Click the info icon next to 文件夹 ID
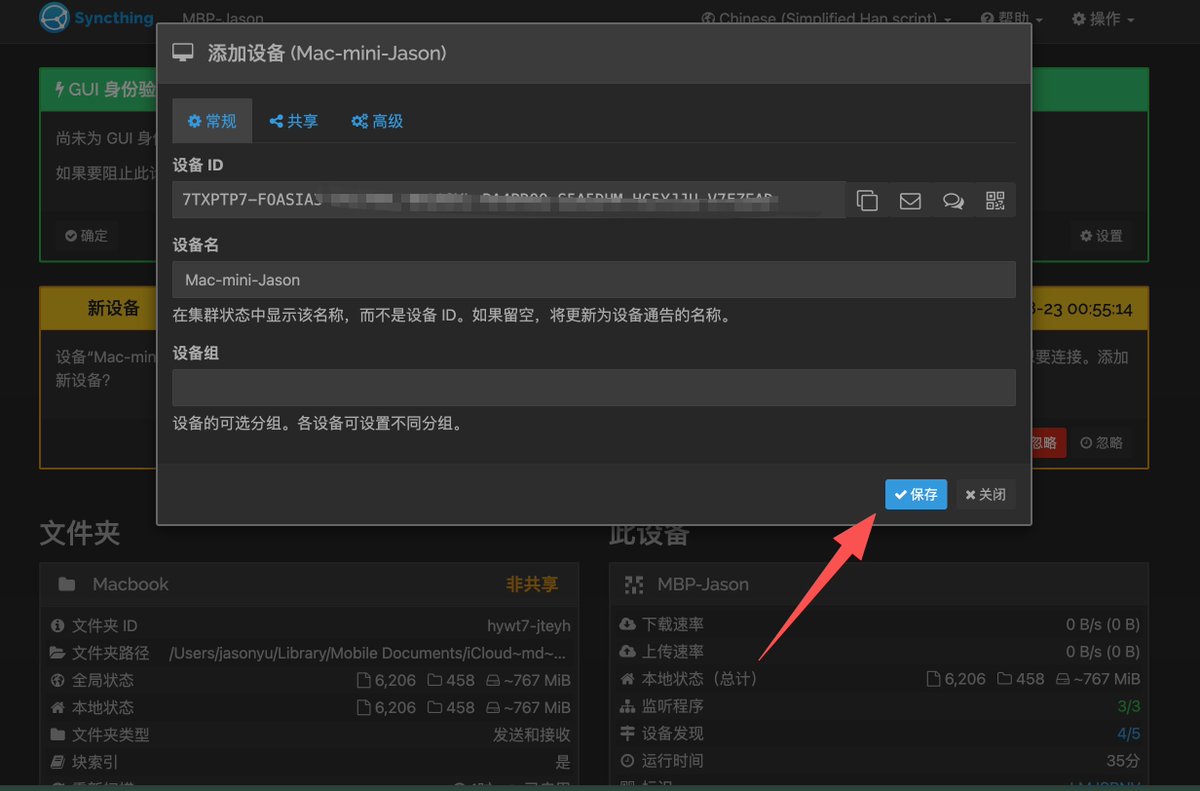Viewport: 1200px width, 791px height. tap(57, 626)
